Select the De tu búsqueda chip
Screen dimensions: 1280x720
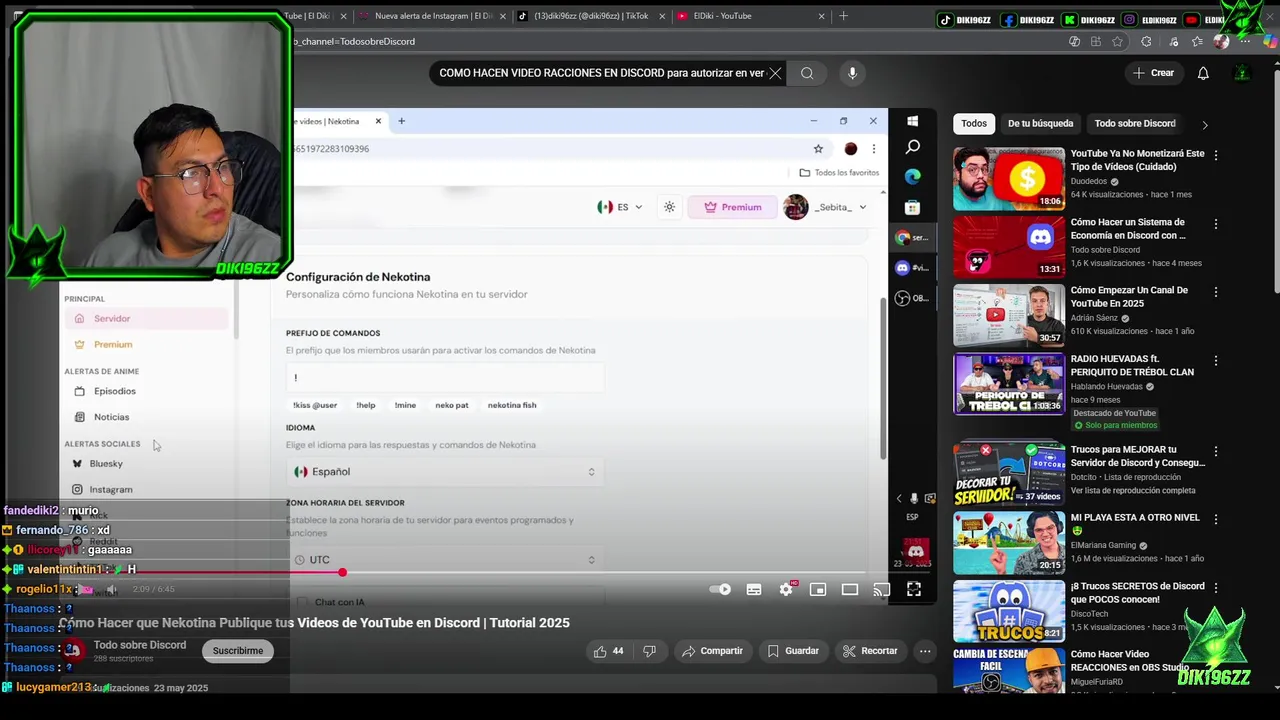[1040, 124]
